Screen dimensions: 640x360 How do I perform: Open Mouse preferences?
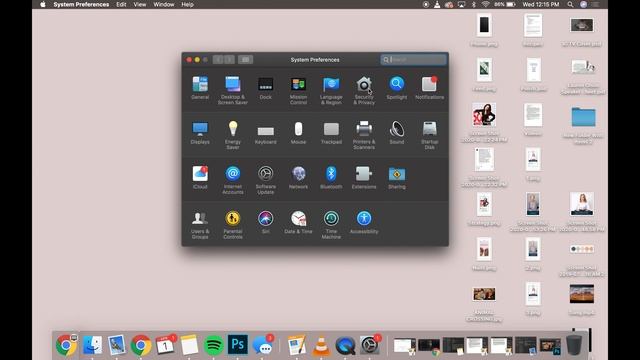click(x=298, y=132)
